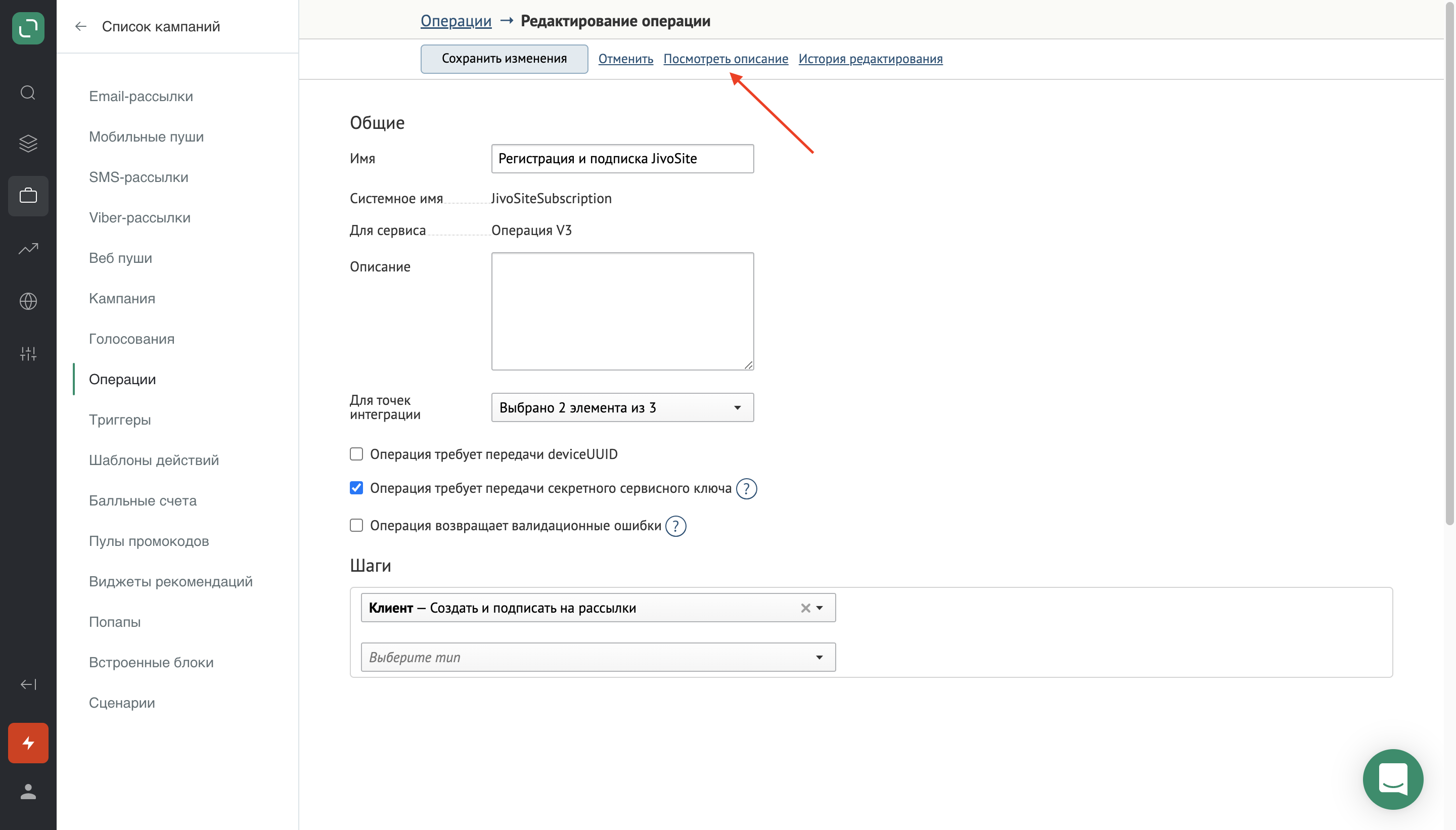Screen dimensions: 1456x830
Task: Click the 'Операция V3' service value
Action: [531, 230]
